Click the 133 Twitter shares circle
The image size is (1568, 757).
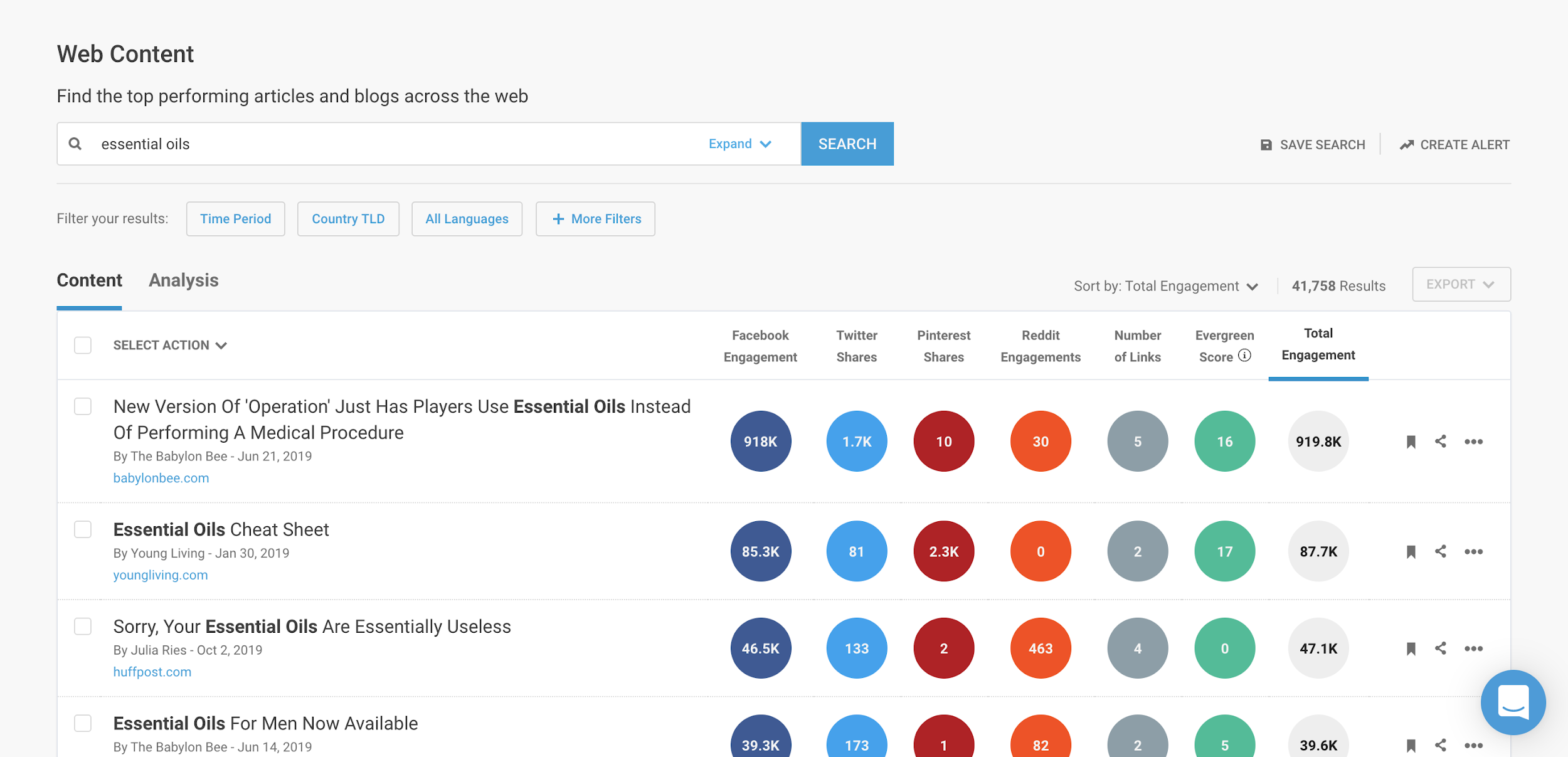coord(857,648)
